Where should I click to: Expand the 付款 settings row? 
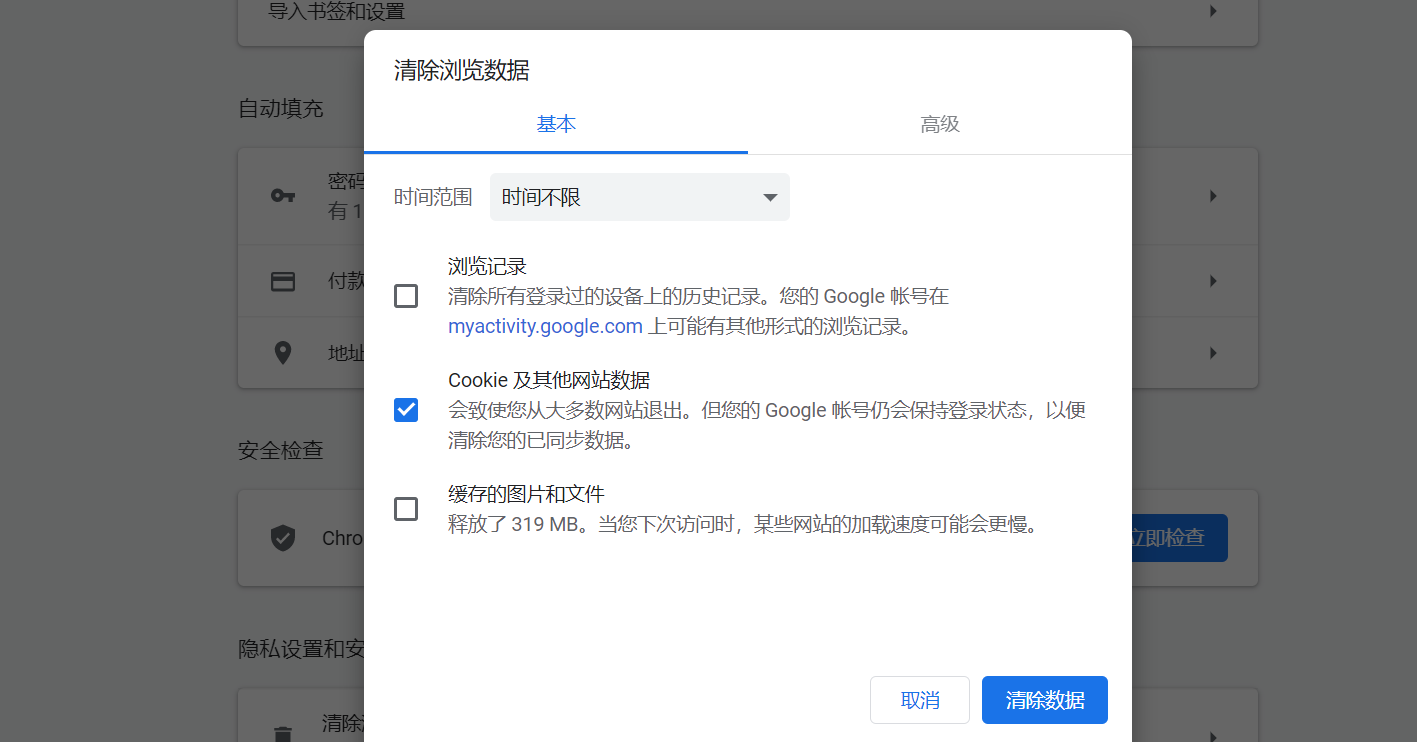click(x=1213, y=281)
